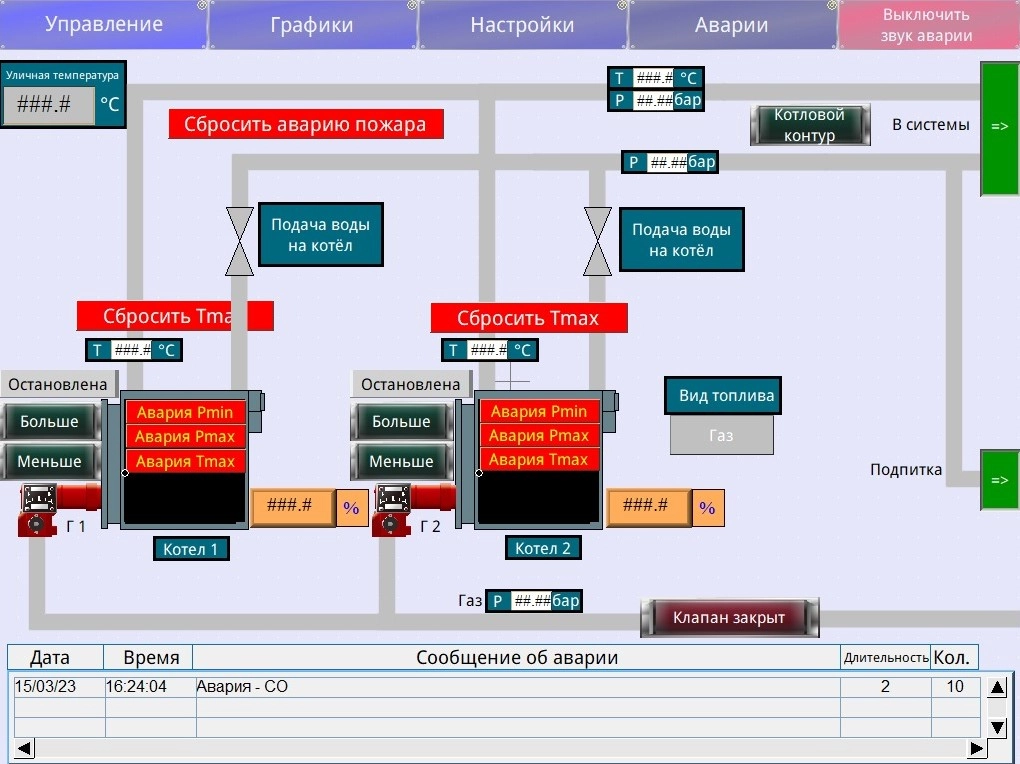
Task: Open the Настройки tab
Action: (522, 25)
